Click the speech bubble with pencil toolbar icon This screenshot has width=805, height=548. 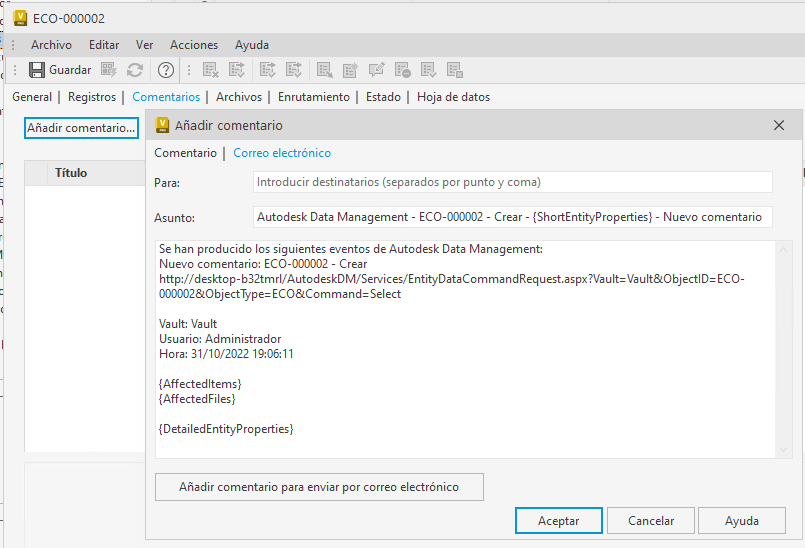tap(376, 70)
